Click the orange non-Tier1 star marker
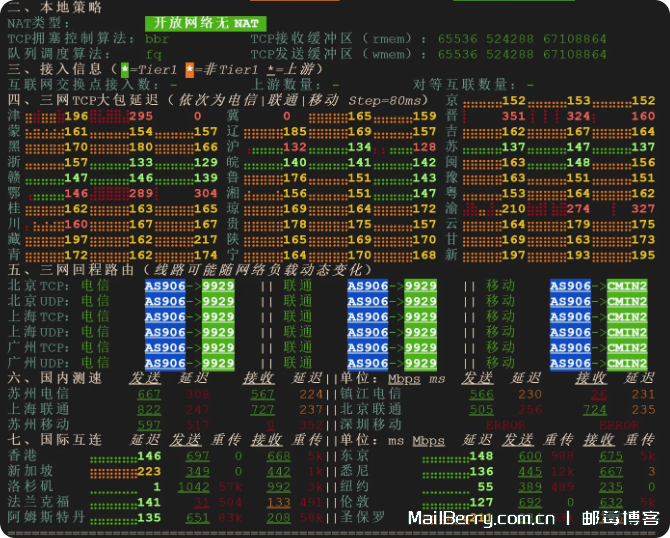The width and height of the screenshot is (670, 538). (190, 70)
